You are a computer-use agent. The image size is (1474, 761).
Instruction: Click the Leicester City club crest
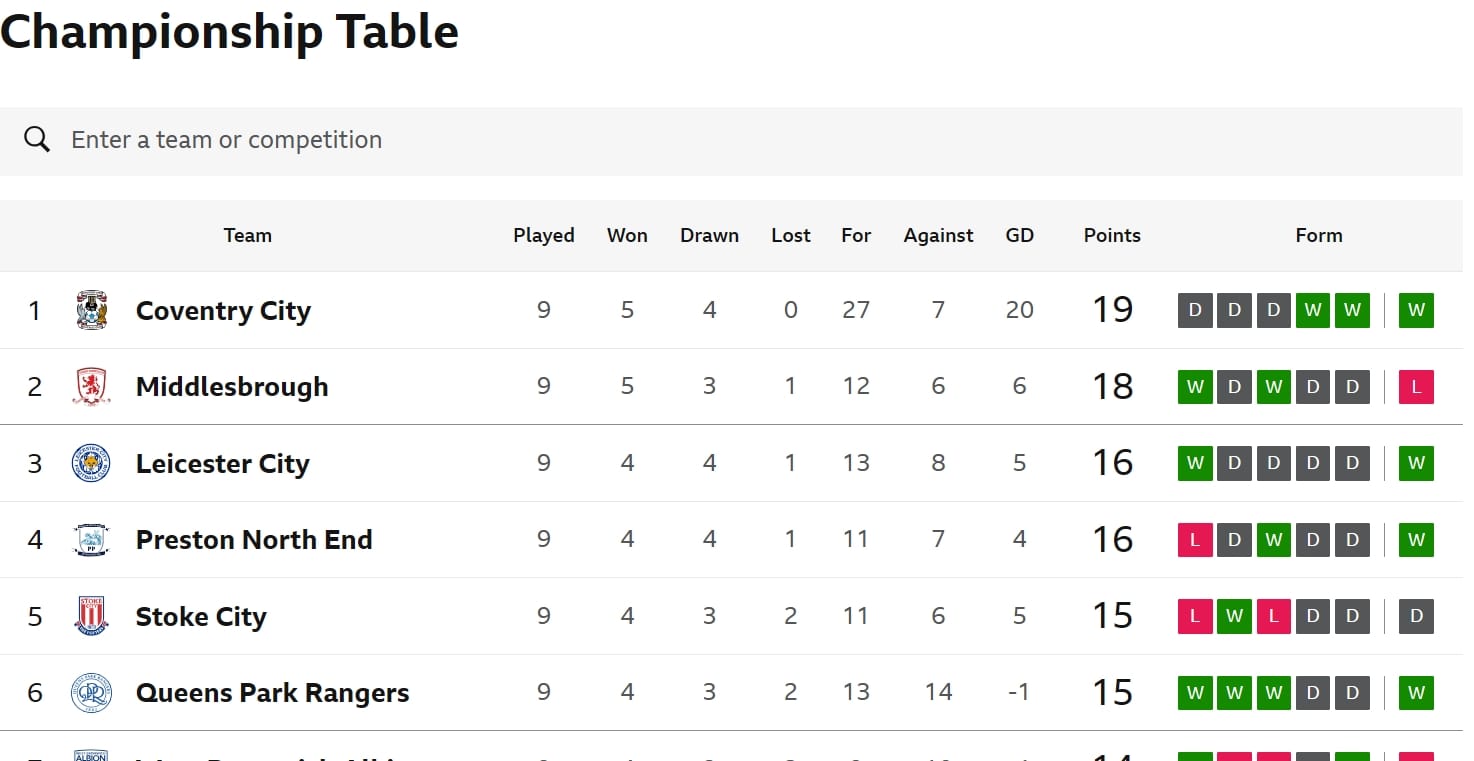(91, 464)
